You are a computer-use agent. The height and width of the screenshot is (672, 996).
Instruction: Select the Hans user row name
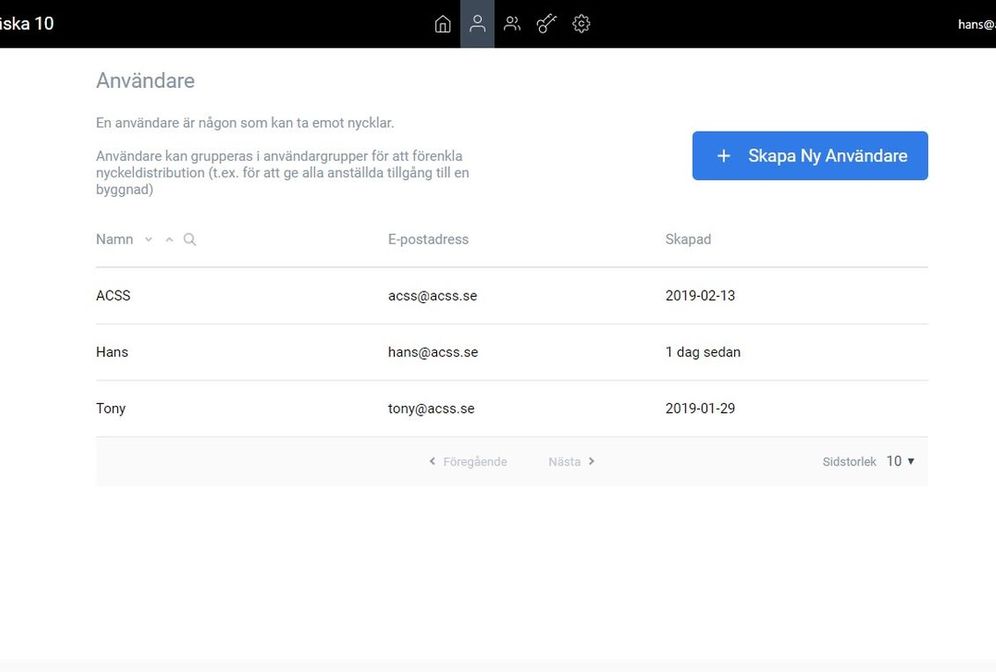(112, 352)
